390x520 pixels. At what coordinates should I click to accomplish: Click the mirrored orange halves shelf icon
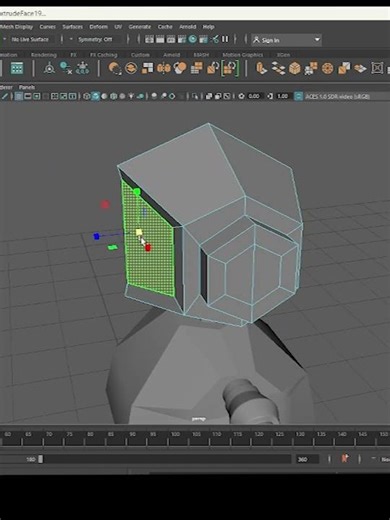pyautogui.click(x=164, y=68)
